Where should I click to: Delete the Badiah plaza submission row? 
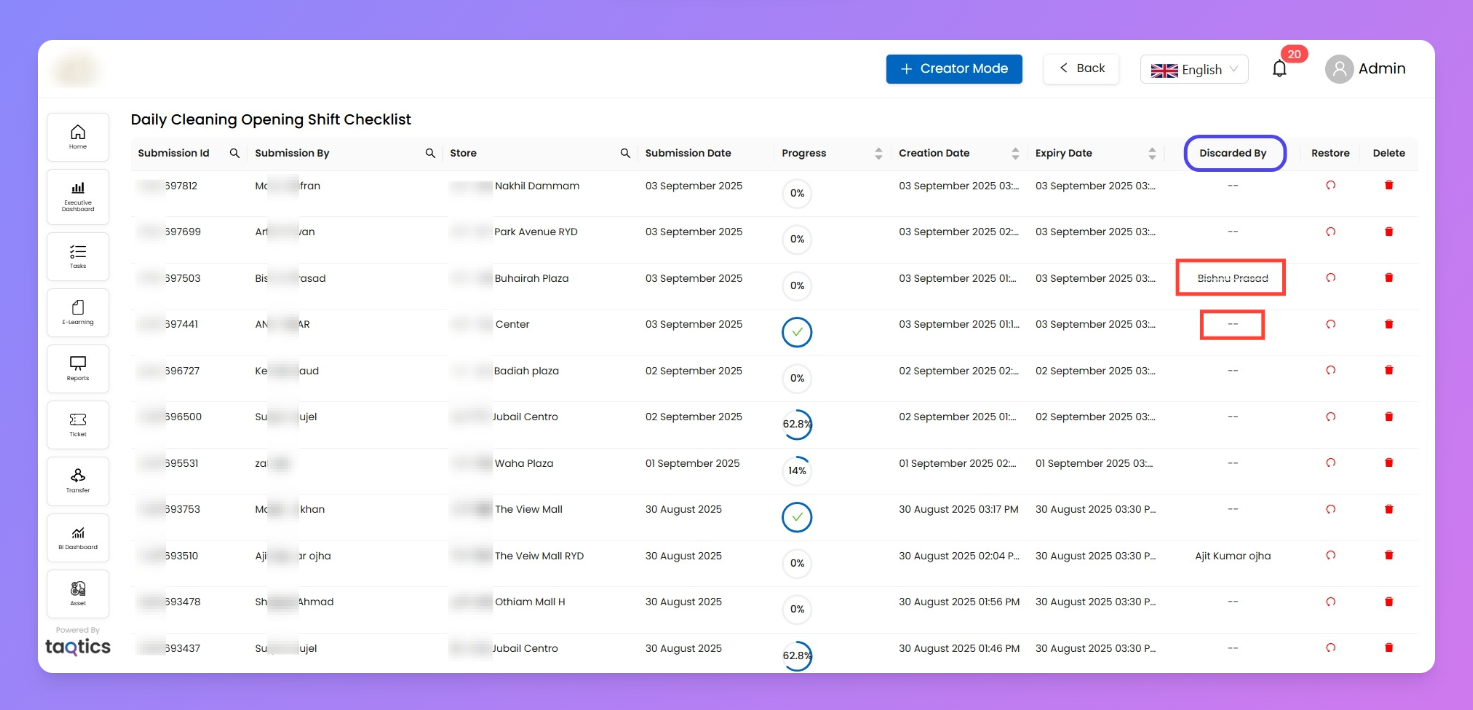(1388, 370)
